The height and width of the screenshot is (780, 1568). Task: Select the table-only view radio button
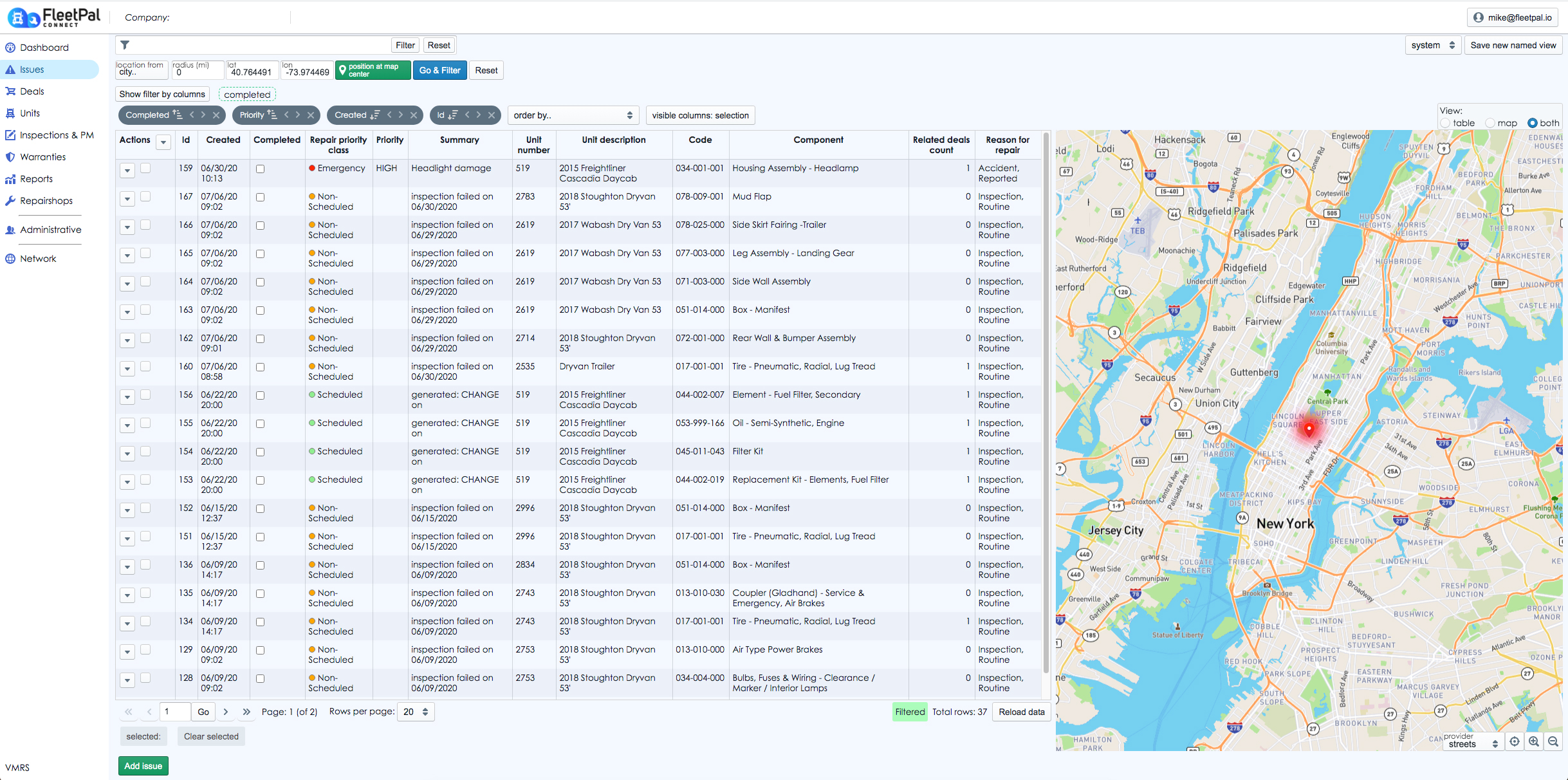point(1446,123)
